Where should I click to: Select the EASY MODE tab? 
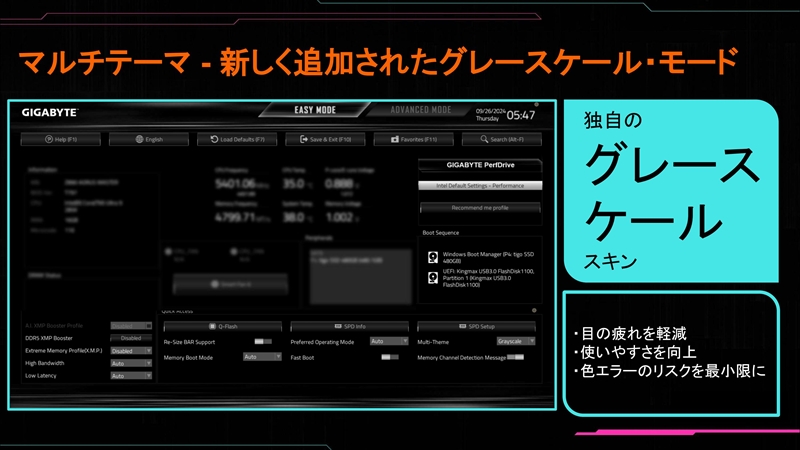coord(315,110)
